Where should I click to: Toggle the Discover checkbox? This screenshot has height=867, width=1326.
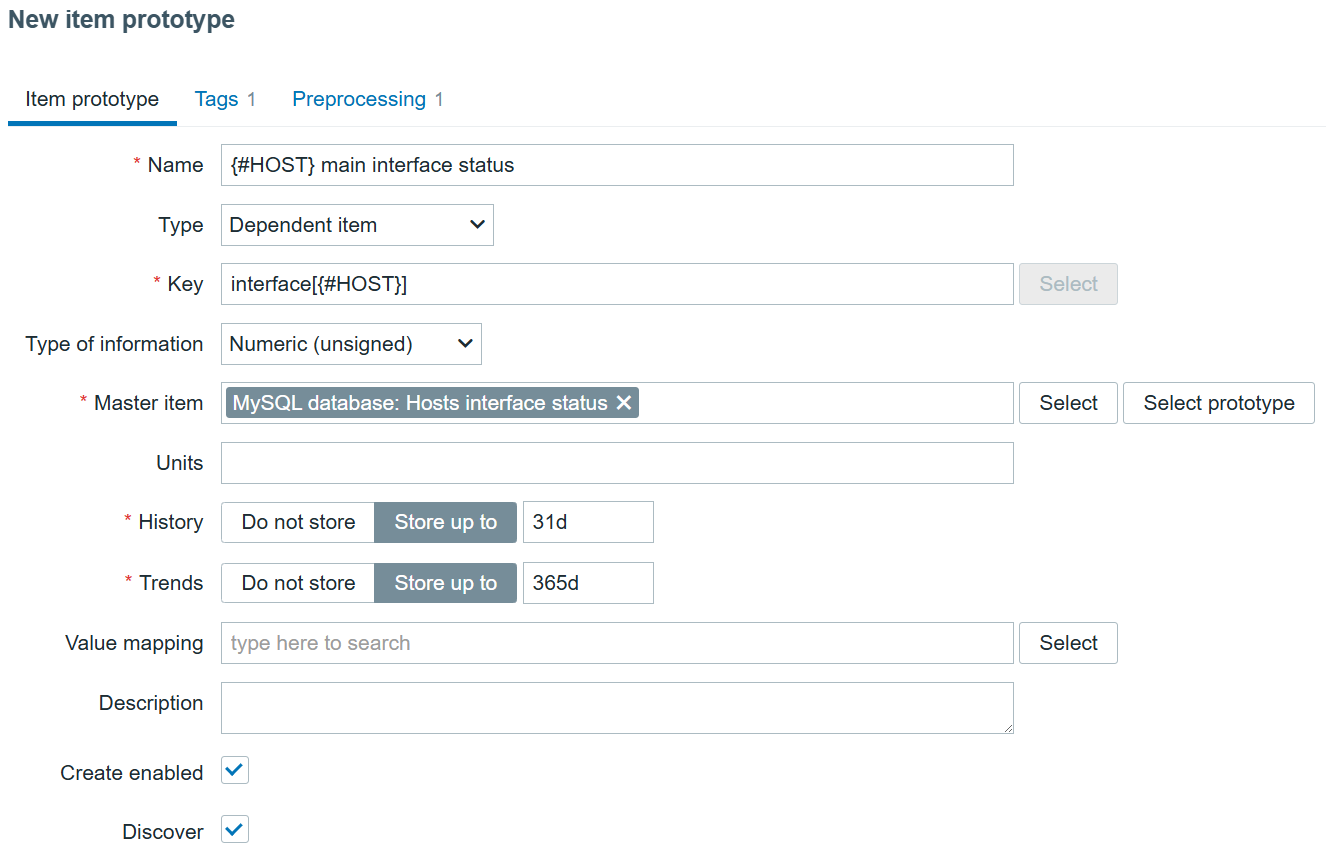point(235,829)
